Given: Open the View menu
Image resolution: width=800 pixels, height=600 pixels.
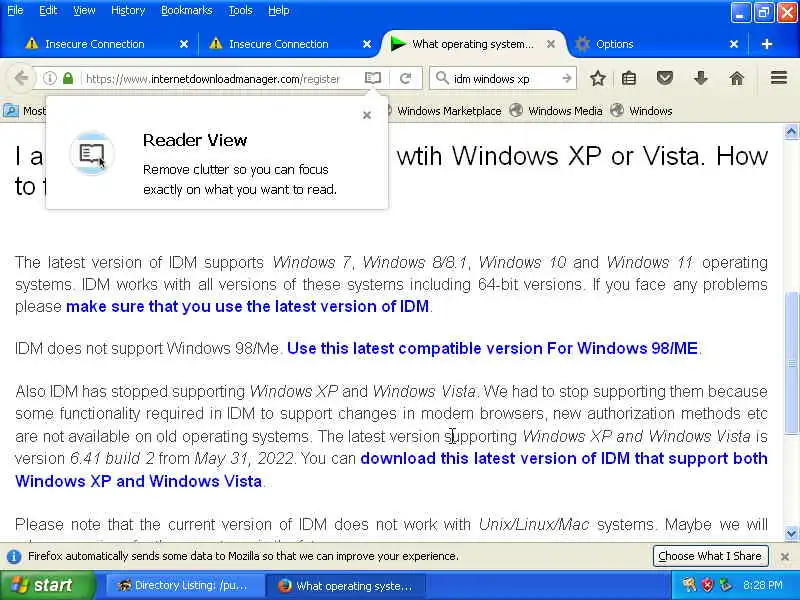Looking at the screenshot, I should (84, 10).
